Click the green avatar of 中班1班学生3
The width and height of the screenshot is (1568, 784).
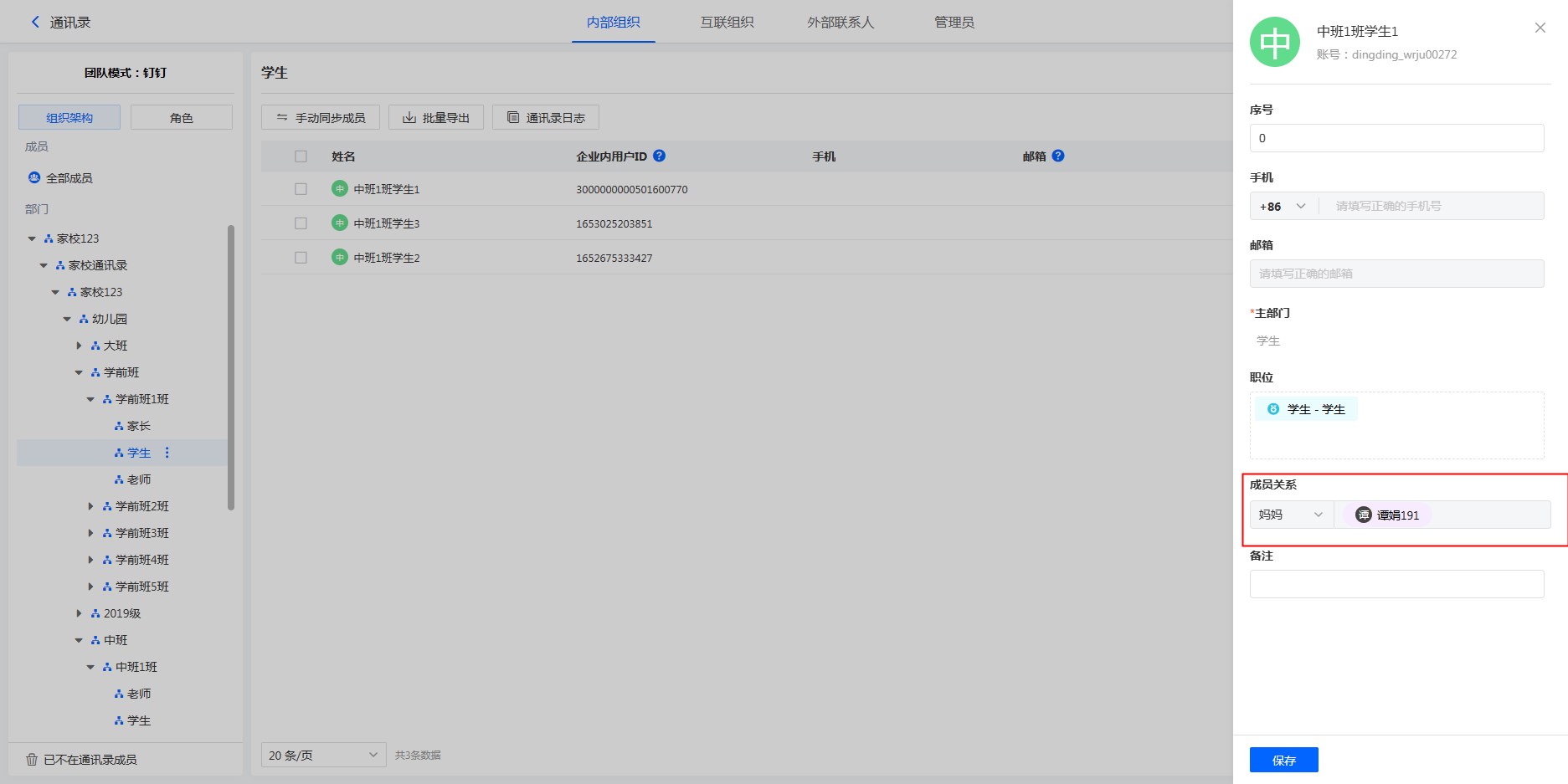[339, 223]
